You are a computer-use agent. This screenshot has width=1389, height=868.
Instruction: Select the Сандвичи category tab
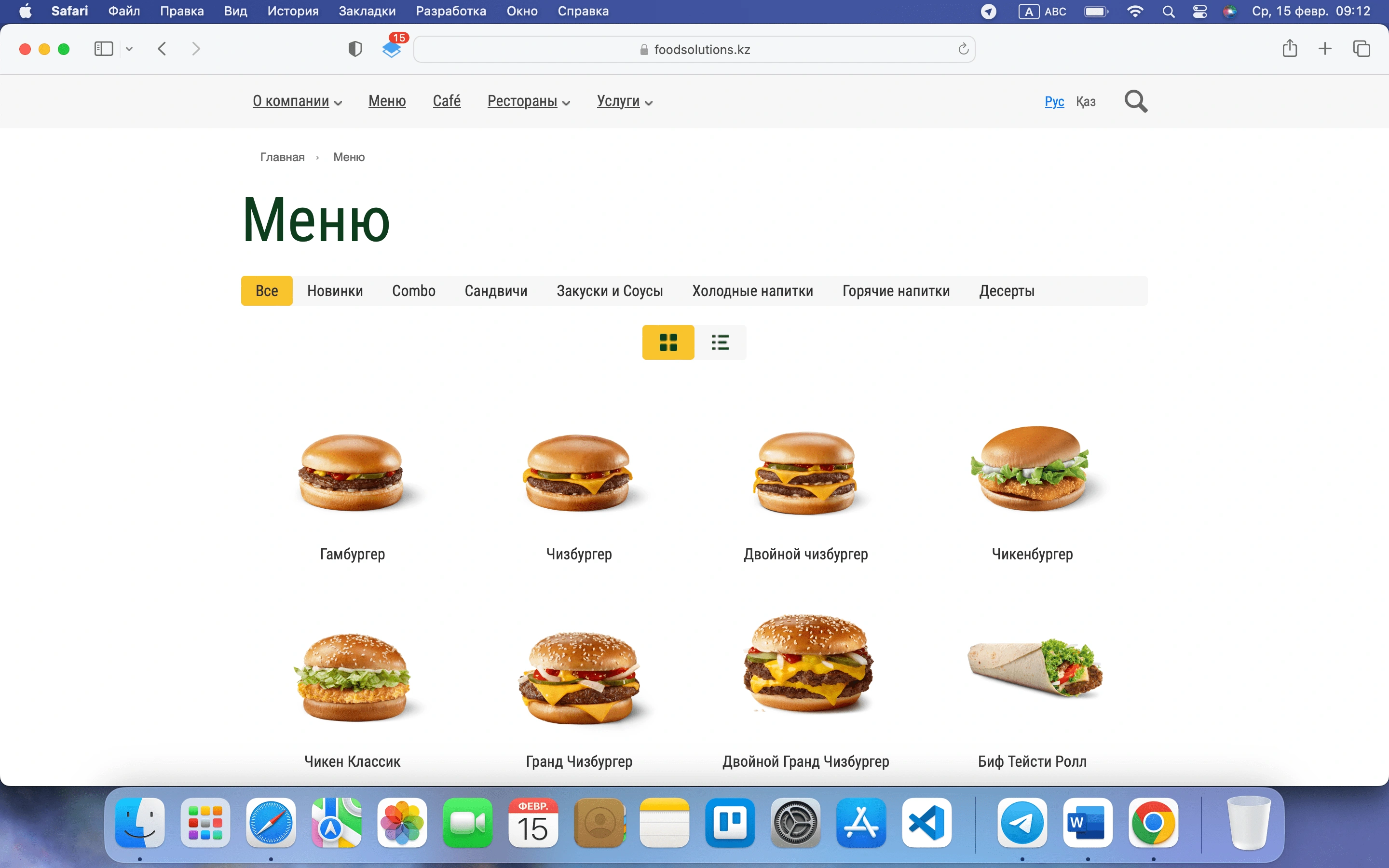496,291
